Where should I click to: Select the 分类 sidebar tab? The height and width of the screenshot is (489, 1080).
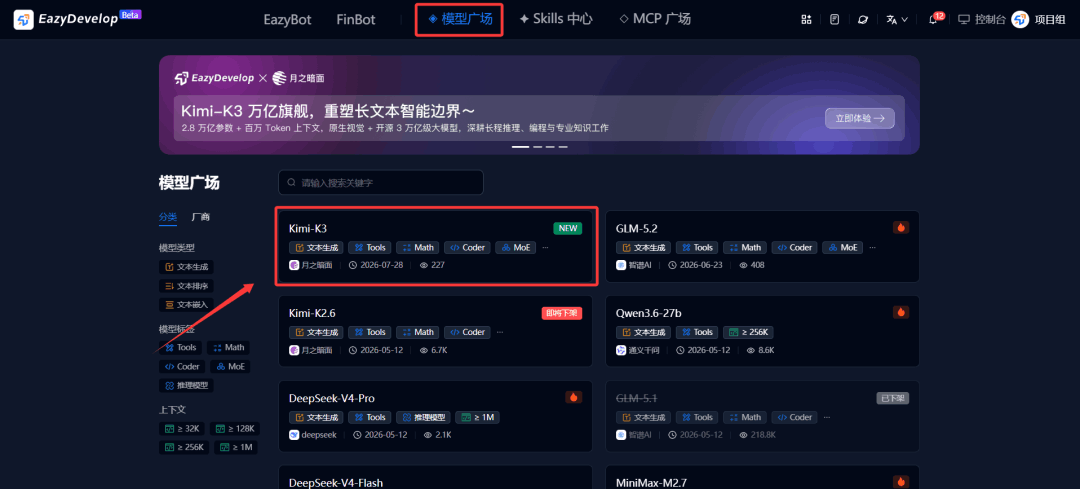[x=167, y=217]
